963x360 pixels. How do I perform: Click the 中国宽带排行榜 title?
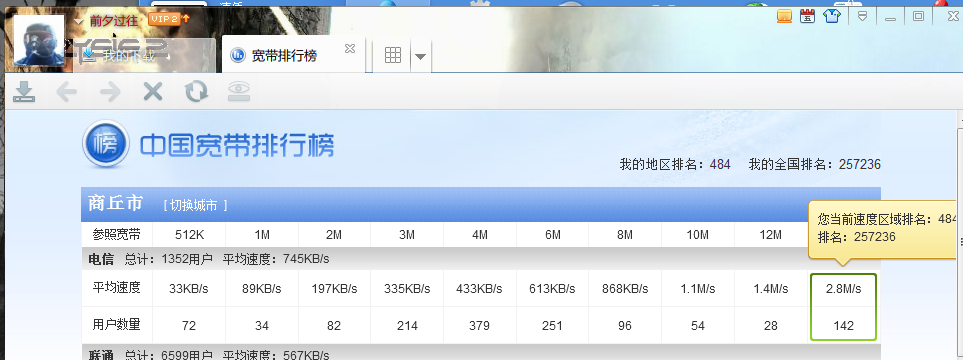[237, 146]
